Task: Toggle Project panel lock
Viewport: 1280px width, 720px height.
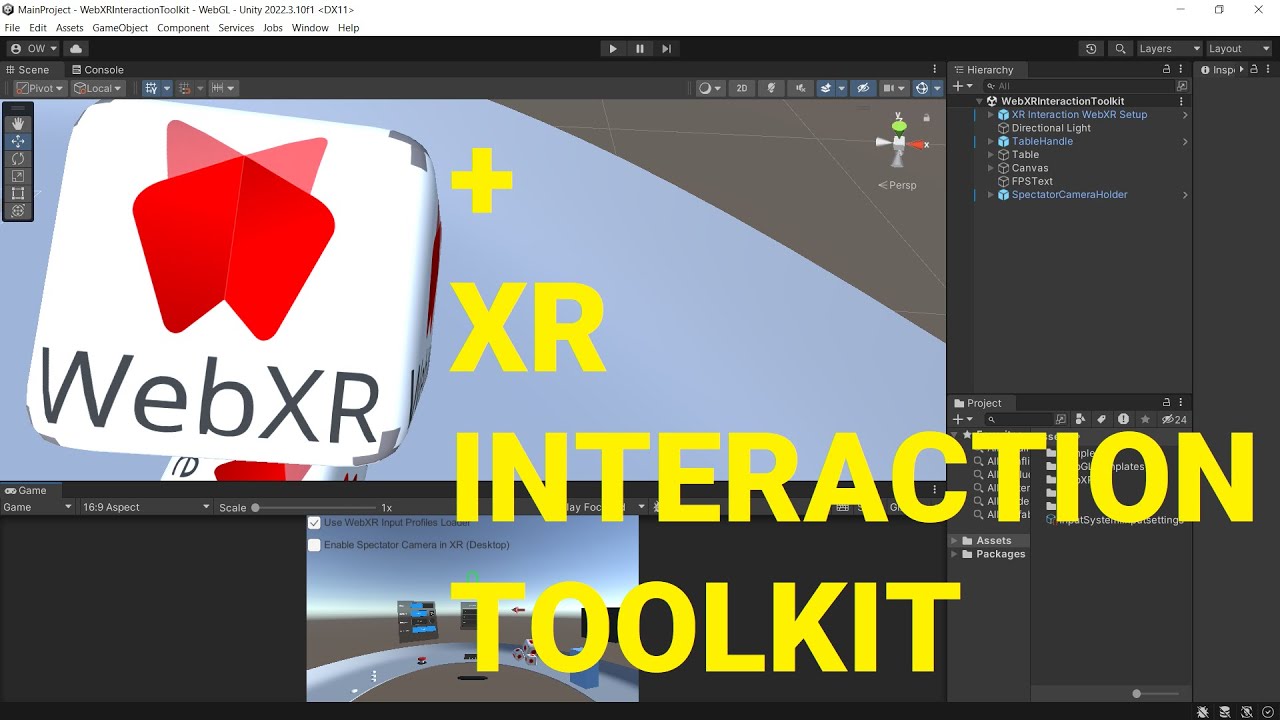Action: click(1166, 403)
